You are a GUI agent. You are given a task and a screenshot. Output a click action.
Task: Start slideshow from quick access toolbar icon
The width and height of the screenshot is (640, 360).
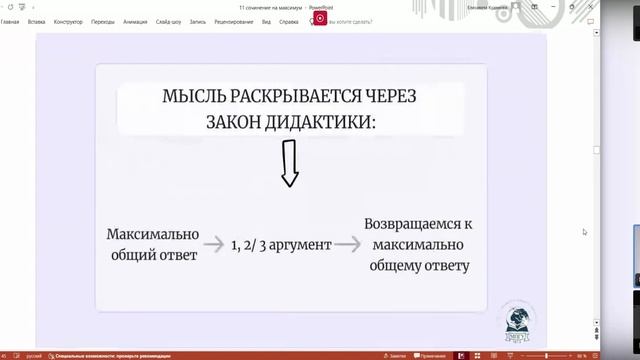pyautogui.click(x=22, y=7)
